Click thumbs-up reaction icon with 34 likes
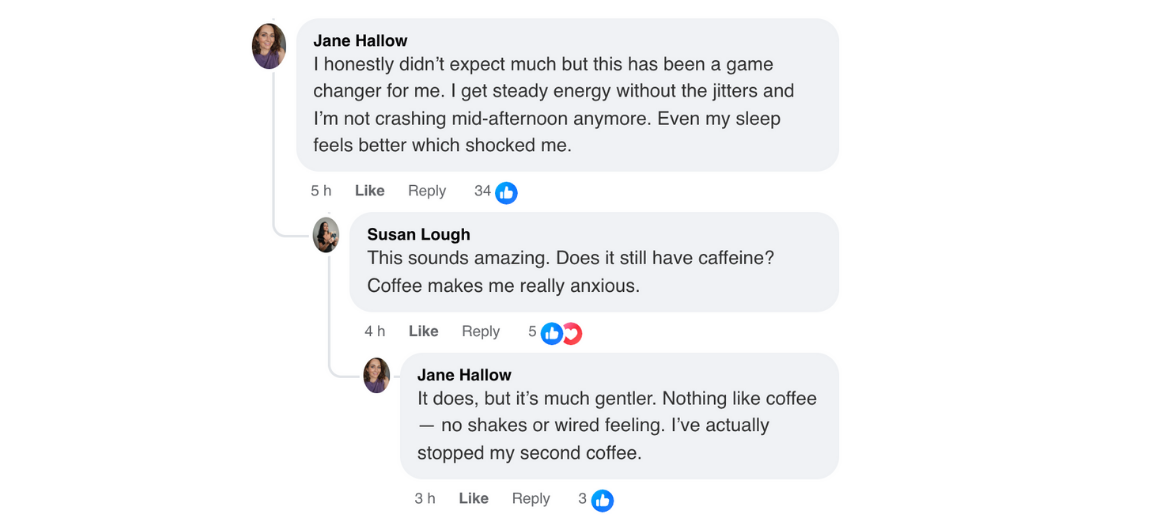1169x532 pixels. [x=507, y=193]
